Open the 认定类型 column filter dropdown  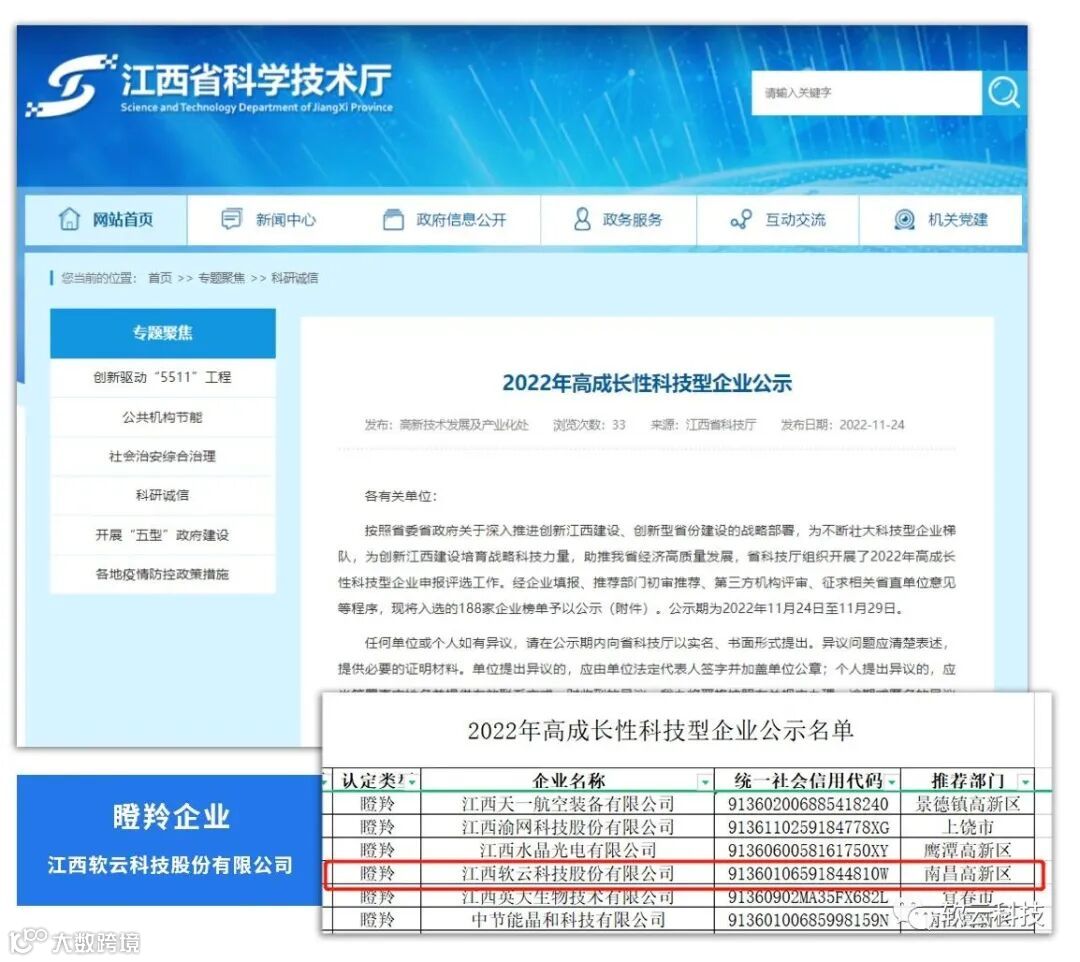(412, 782)
